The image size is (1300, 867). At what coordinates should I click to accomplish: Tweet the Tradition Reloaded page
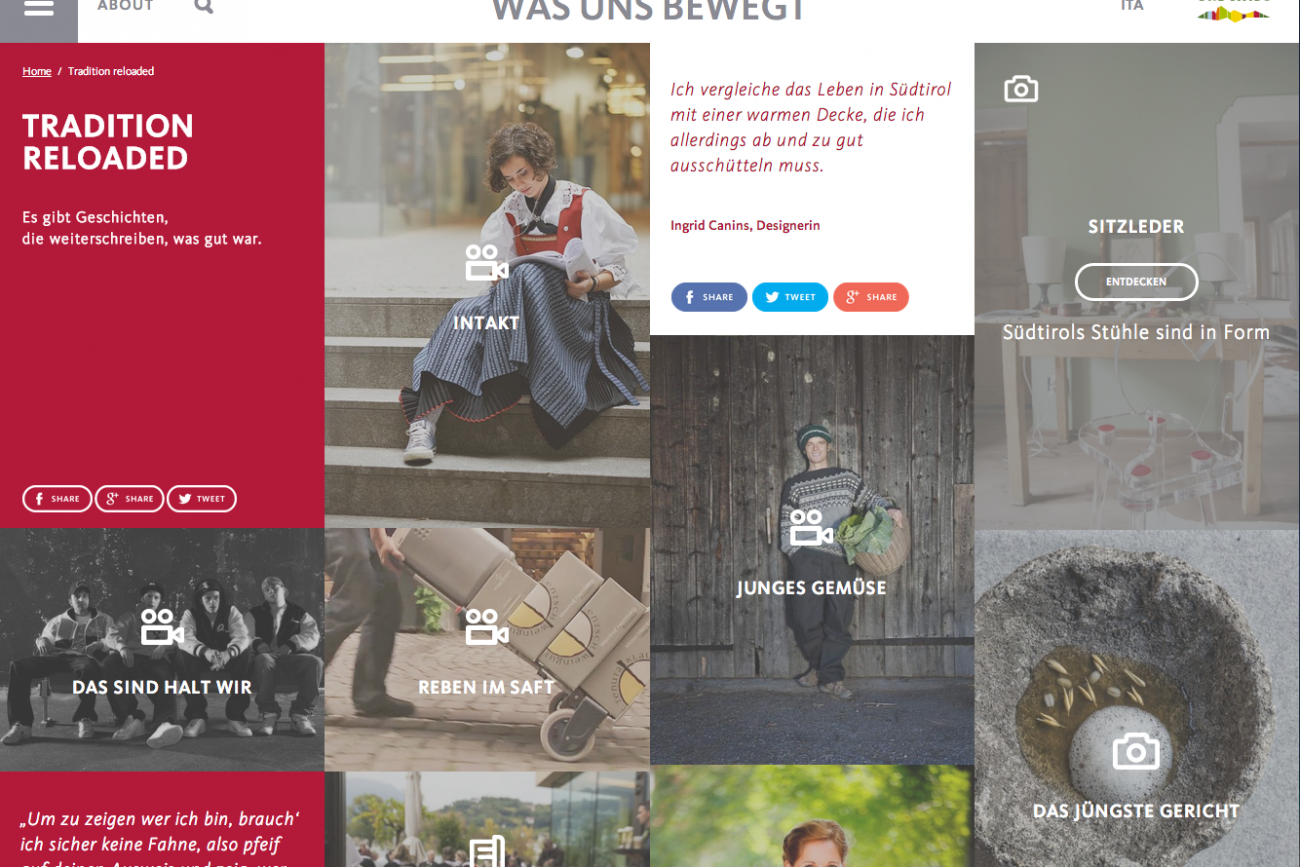click(202, 499)
